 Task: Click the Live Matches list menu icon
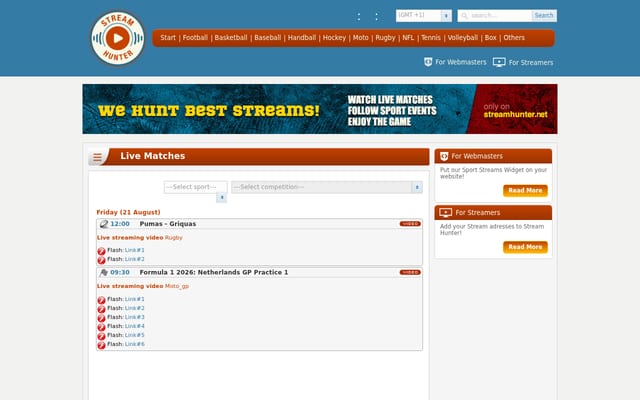point(97,157)
